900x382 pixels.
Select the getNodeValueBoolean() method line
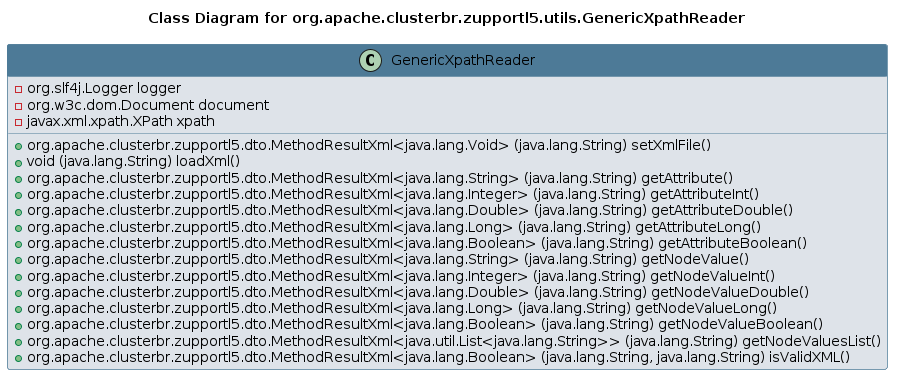[425, 325]
